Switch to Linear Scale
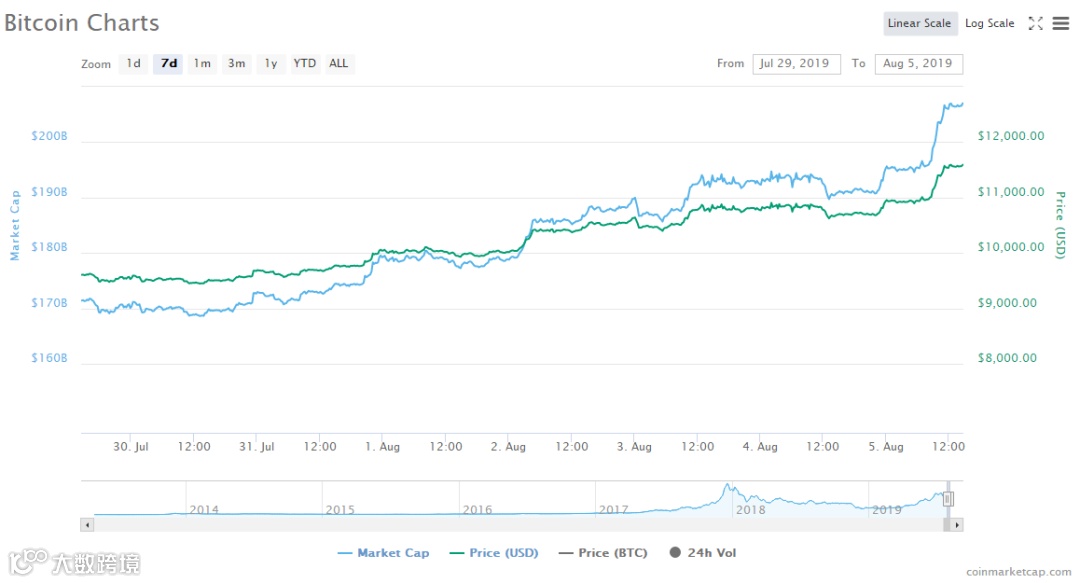This screenshot has height=583, width=1080. pyautogui.click(x=920, y=23)
